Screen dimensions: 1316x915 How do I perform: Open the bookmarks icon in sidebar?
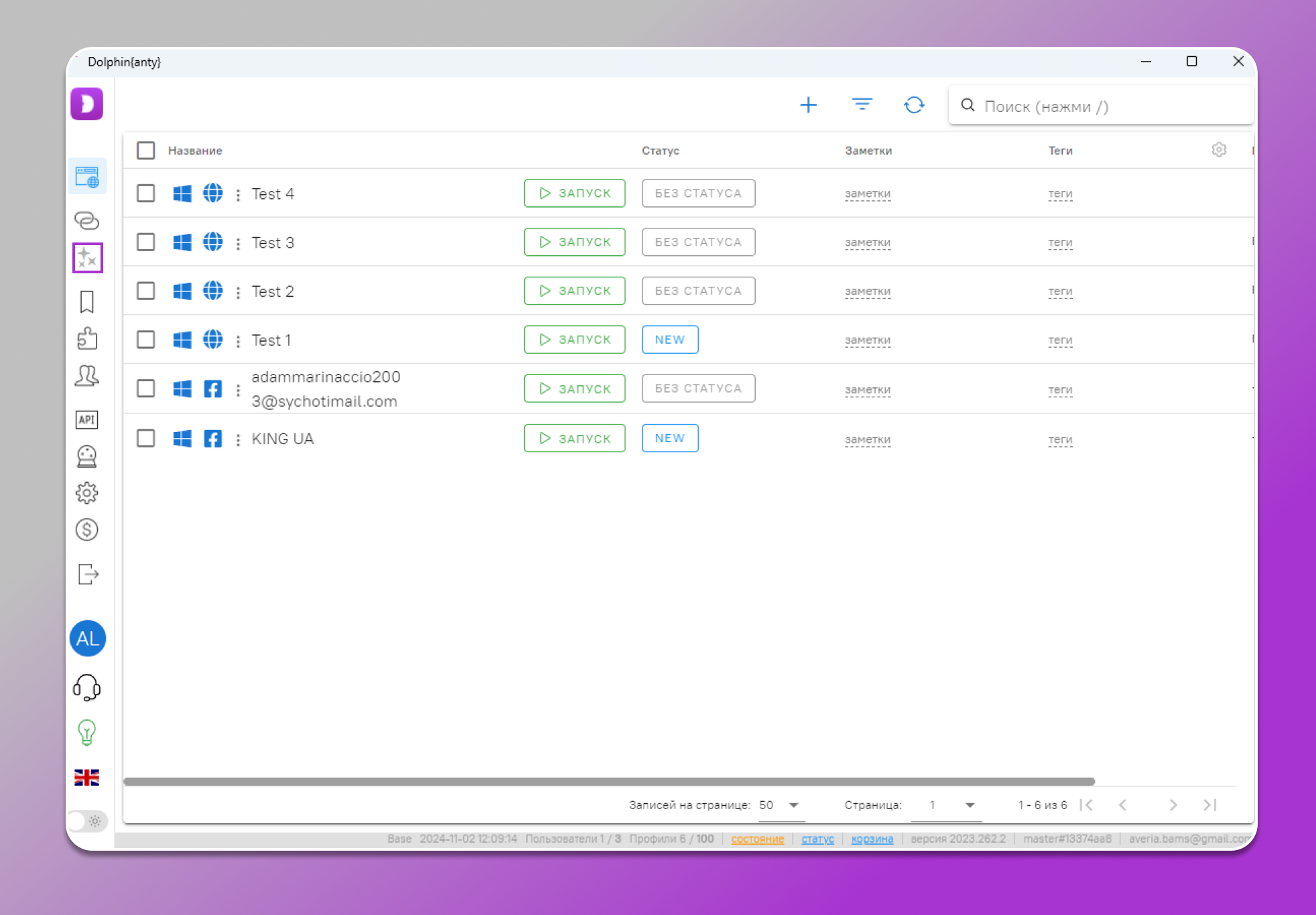(87, 301)
